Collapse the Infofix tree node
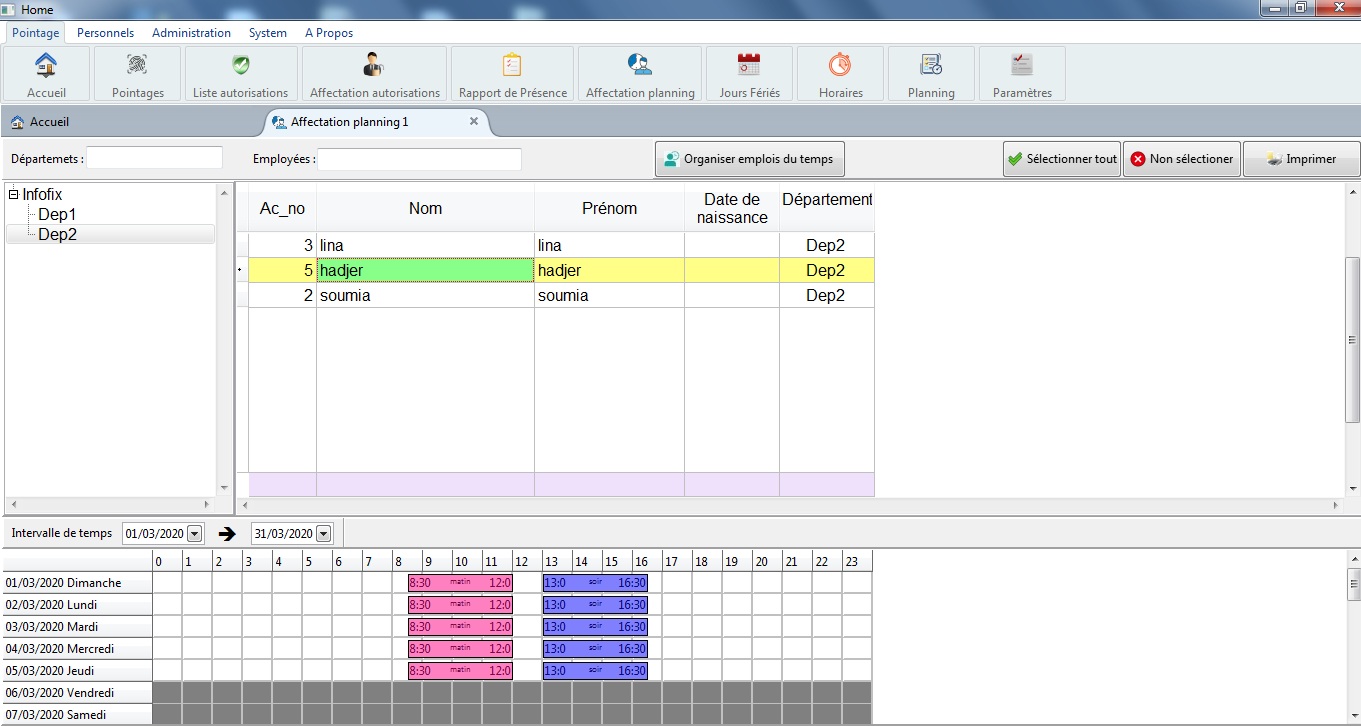This screenshot has width=1361, height=726. click(13, 195)
